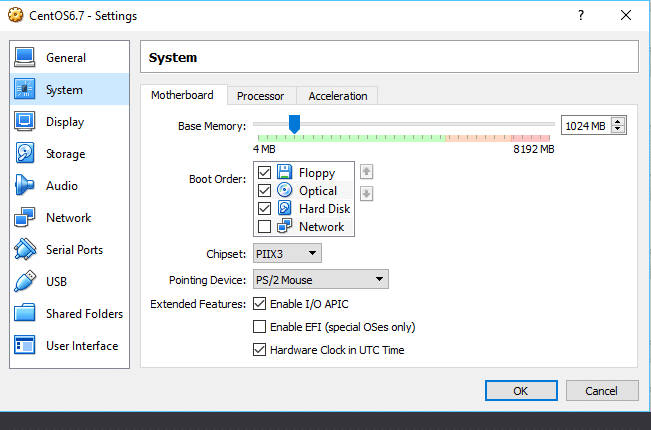Screen dimensions: 651x430
Task: Open Audio settings speaker icon
Action: (25, 186)
